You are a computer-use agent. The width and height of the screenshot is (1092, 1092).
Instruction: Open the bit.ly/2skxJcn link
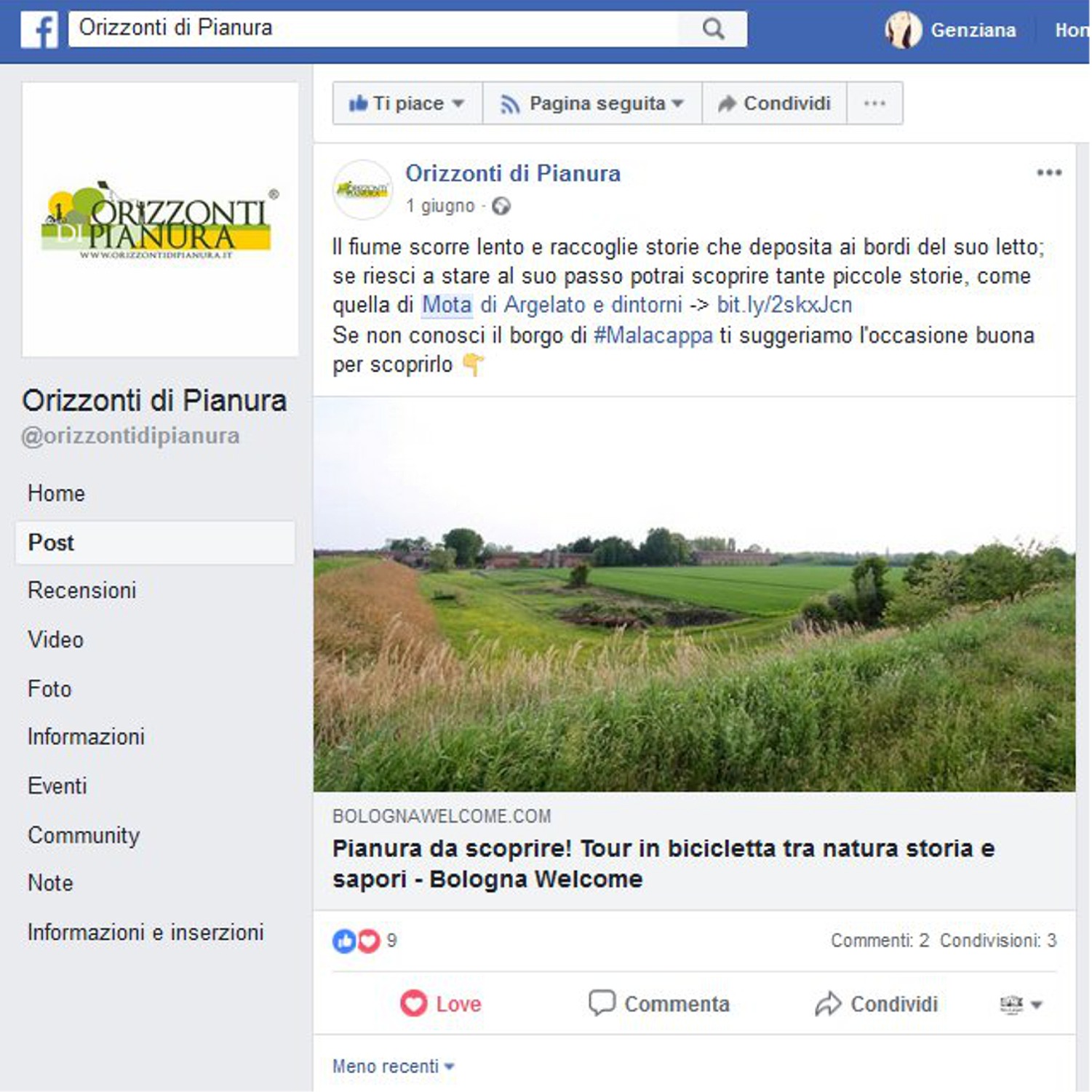(x=784, y=305)
